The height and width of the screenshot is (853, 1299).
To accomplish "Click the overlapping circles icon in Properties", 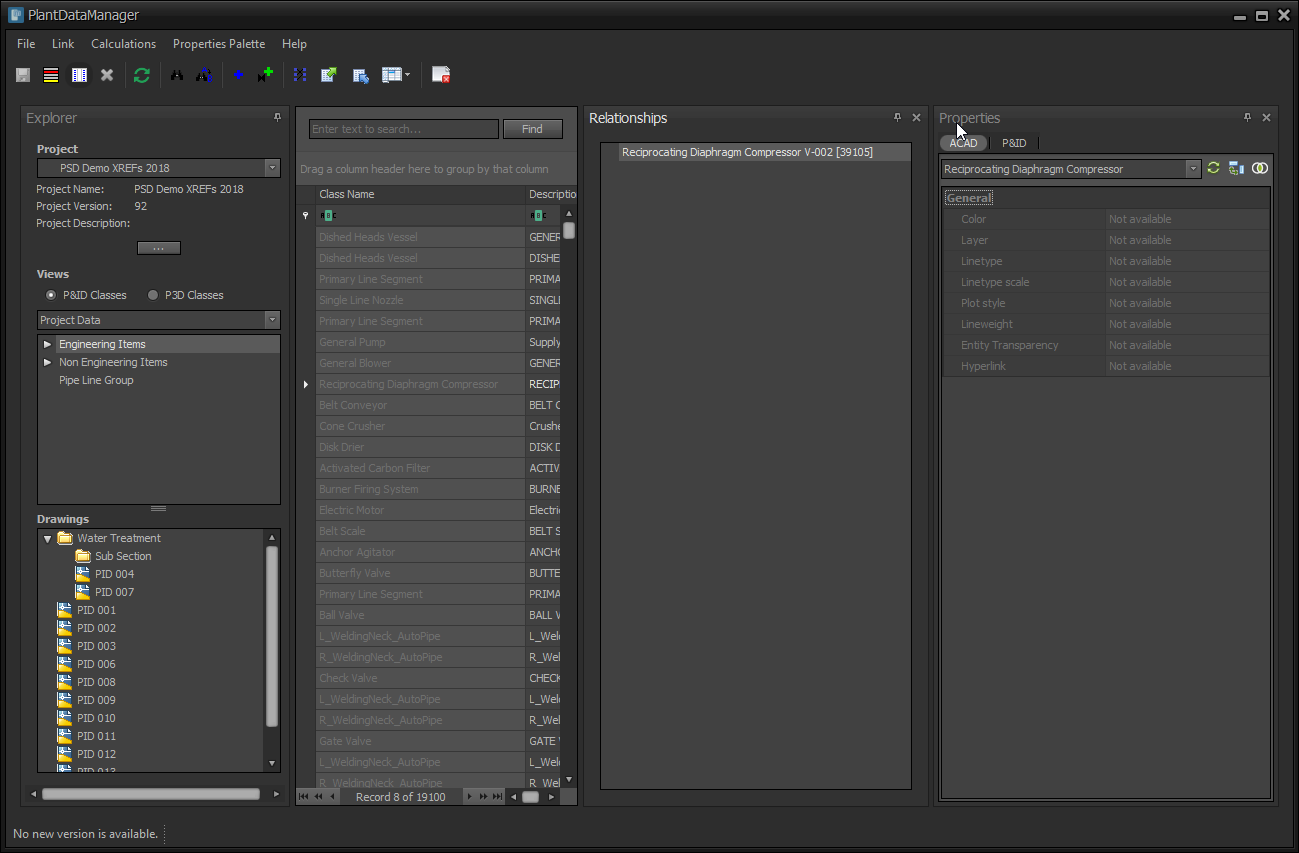I will point(1260,168).
